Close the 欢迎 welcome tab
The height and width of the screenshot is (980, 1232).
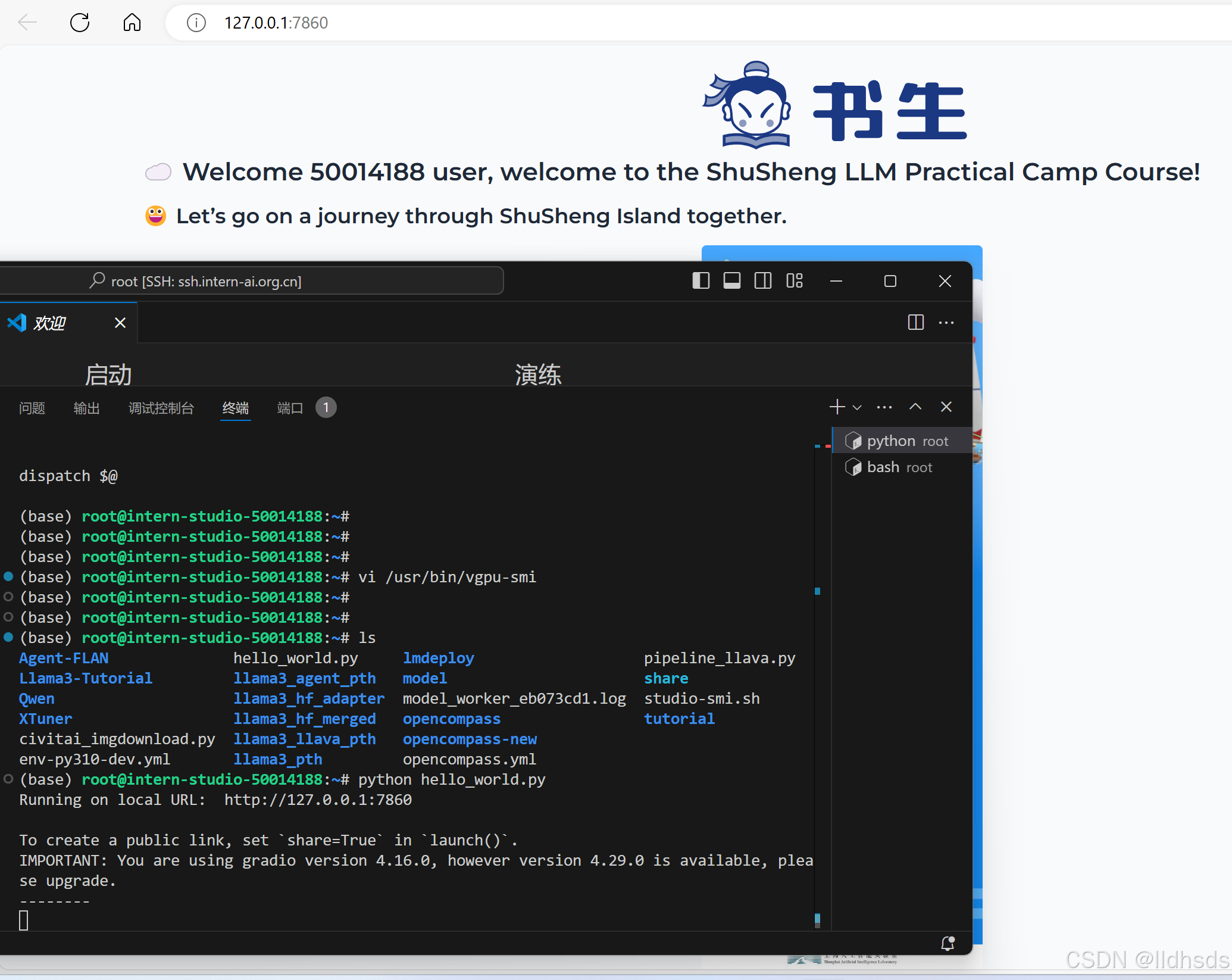click(120, 323)
